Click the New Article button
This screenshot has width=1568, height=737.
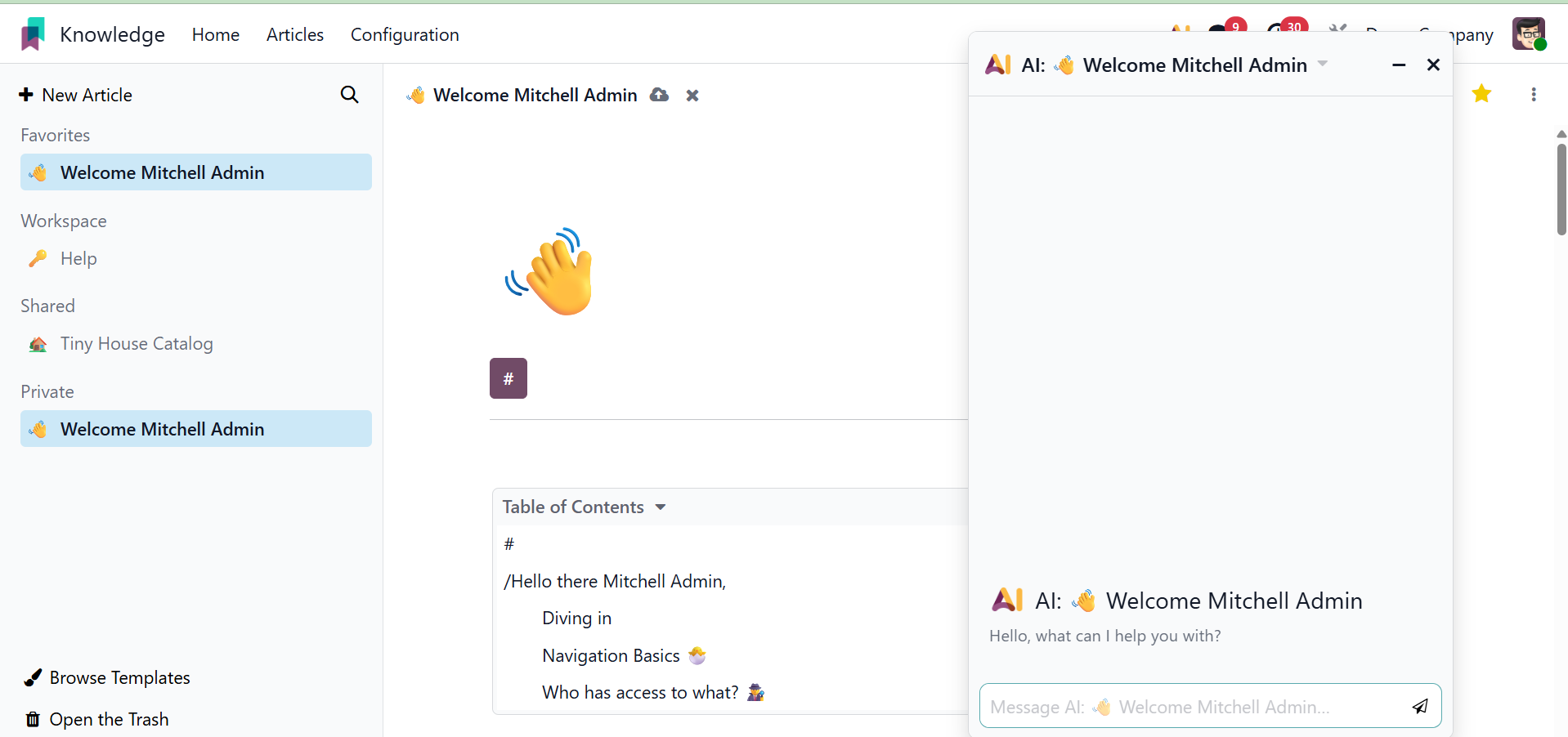click(75, 95)
